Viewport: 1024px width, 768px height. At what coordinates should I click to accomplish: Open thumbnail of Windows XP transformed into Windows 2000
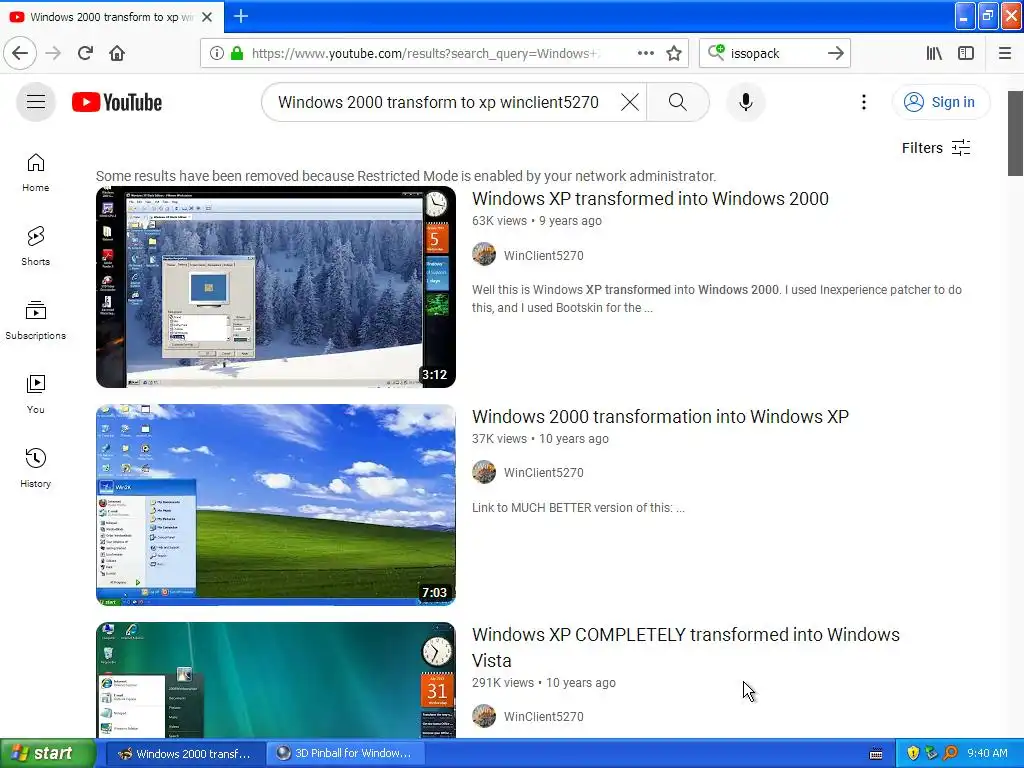[276, 287]
